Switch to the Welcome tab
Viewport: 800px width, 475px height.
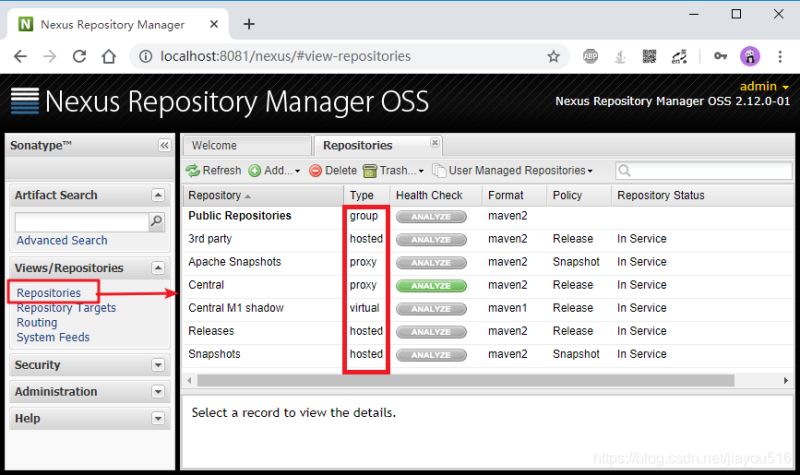pos(247,145)
